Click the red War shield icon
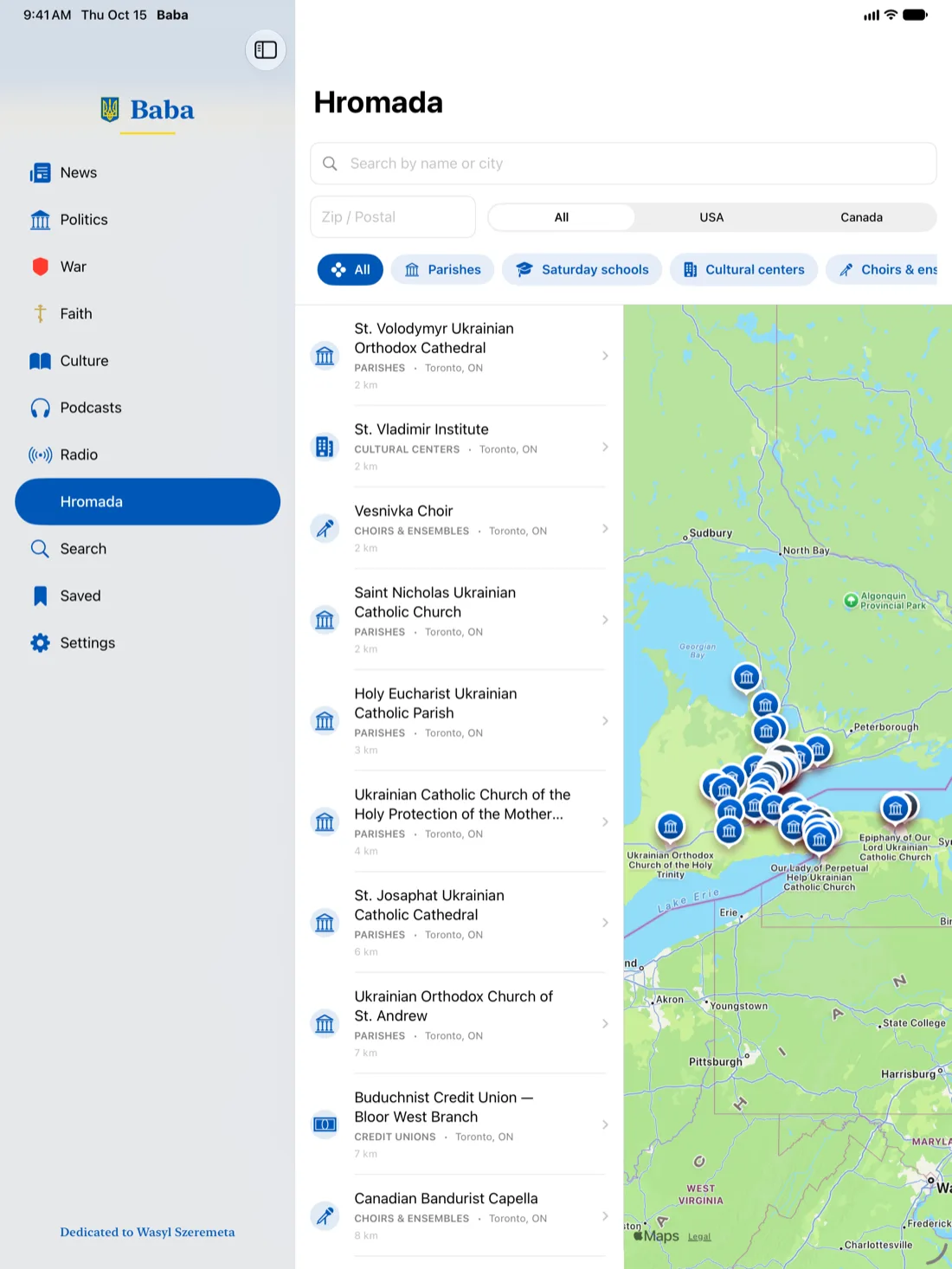This screenshot has width=952, height=1269. [40, 267]
